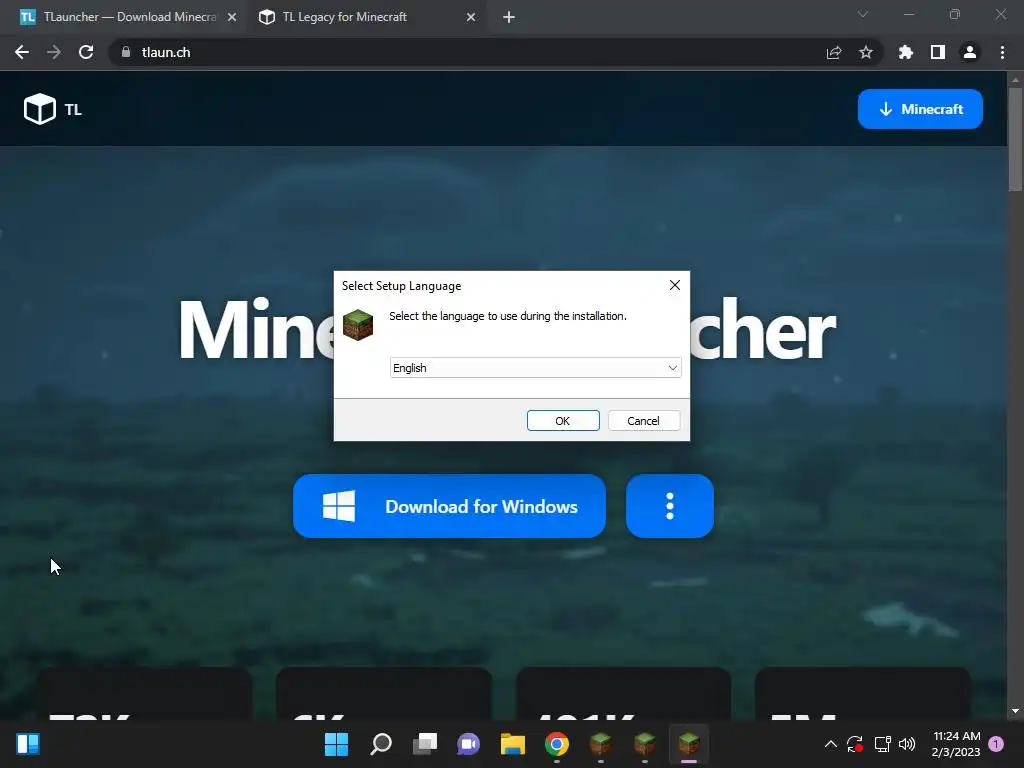Open the browser extensions puzzle icon

tap(906, 52)
